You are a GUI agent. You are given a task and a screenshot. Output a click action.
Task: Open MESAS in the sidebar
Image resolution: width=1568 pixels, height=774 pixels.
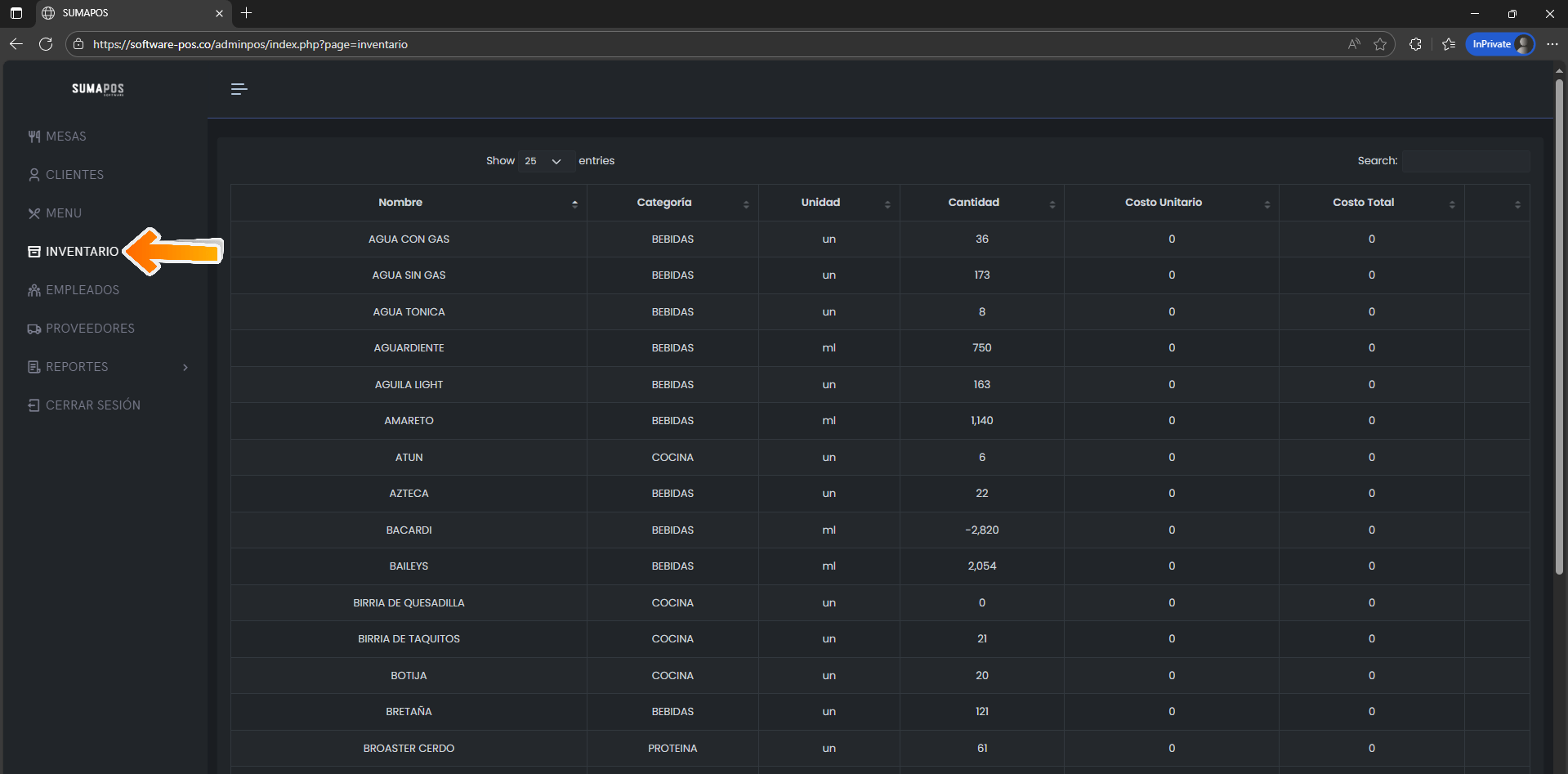[x=65, y=136]
